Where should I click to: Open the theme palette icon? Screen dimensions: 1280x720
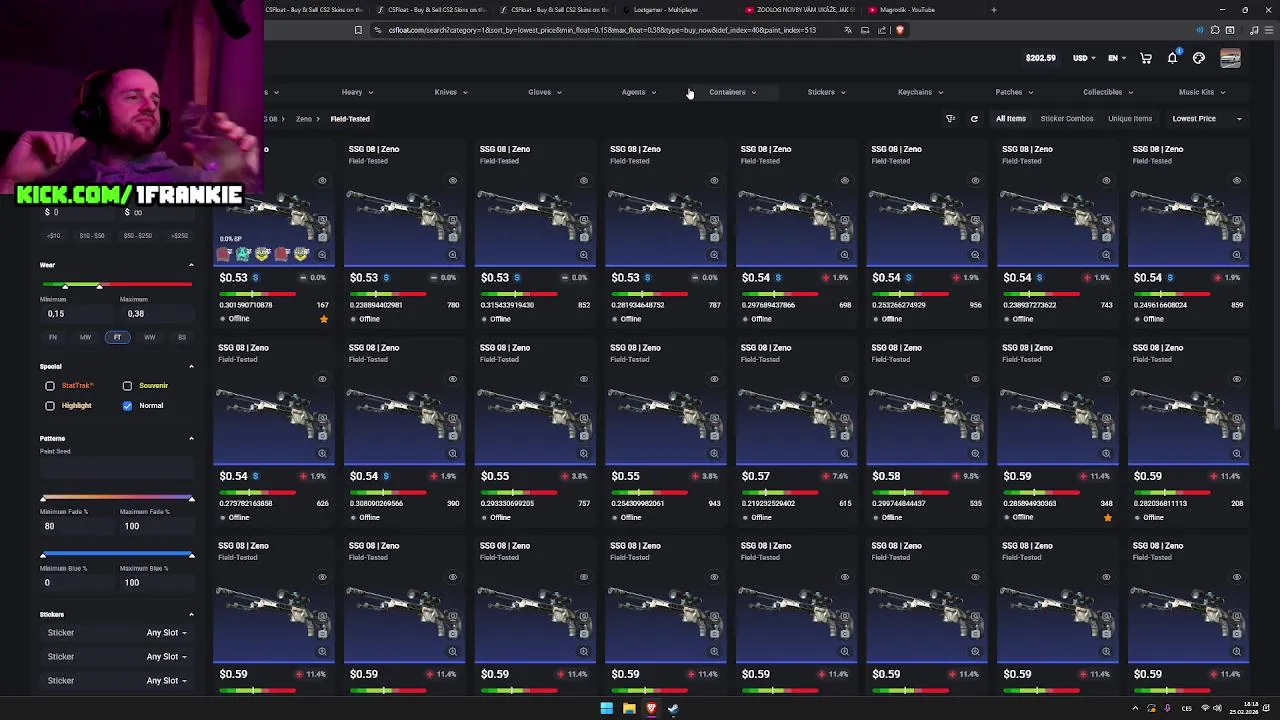point(1199,58)
